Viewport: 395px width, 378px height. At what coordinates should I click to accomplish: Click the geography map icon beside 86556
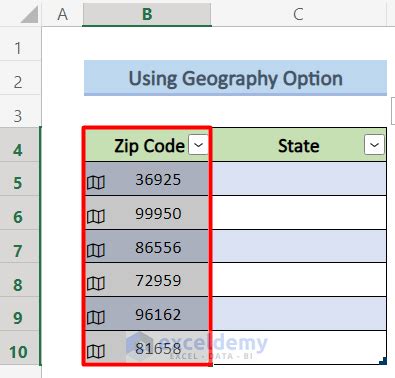tap(96, 250)
